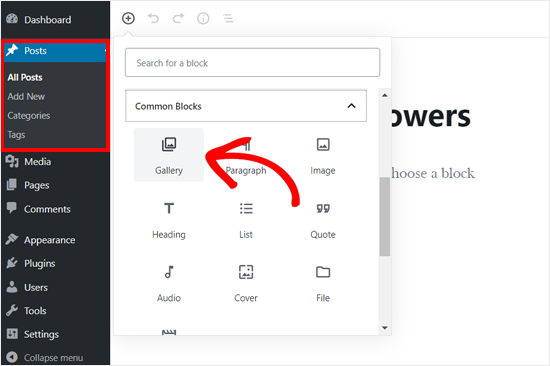Viewport: 550px width, 366px height.
Task: Open the Comments menu
Action: [x=55, y=209]
